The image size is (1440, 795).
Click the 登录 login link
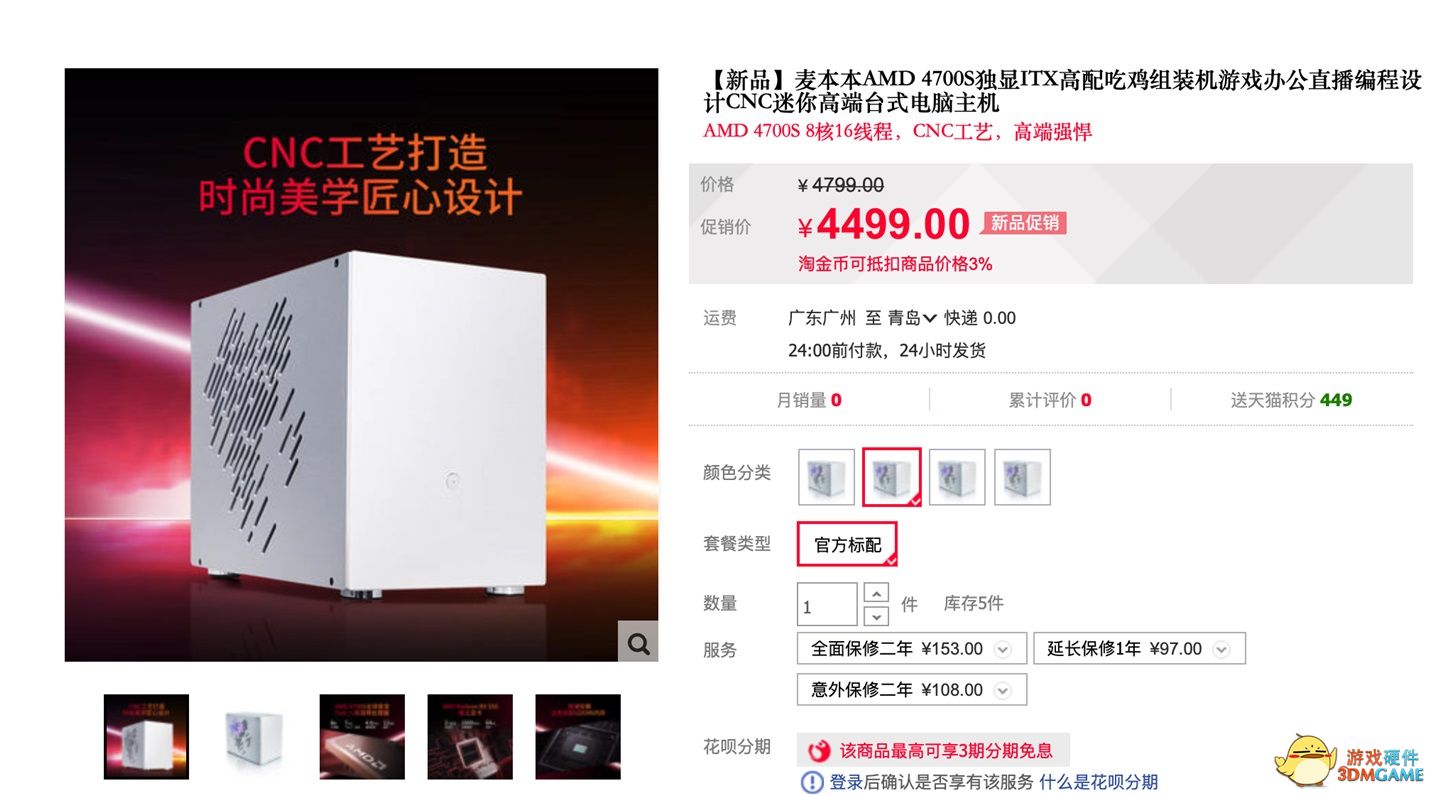tap(846, 782)
